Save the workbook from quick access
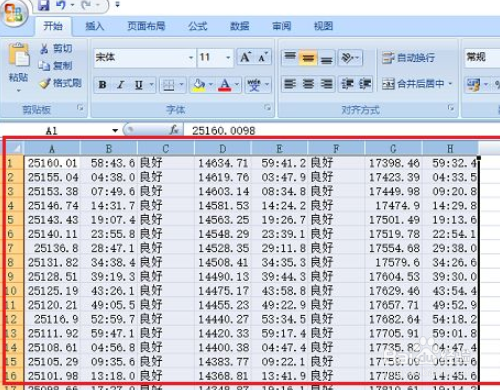The width and height of the screenshot is (500, 390). click(x=43, y=5)
